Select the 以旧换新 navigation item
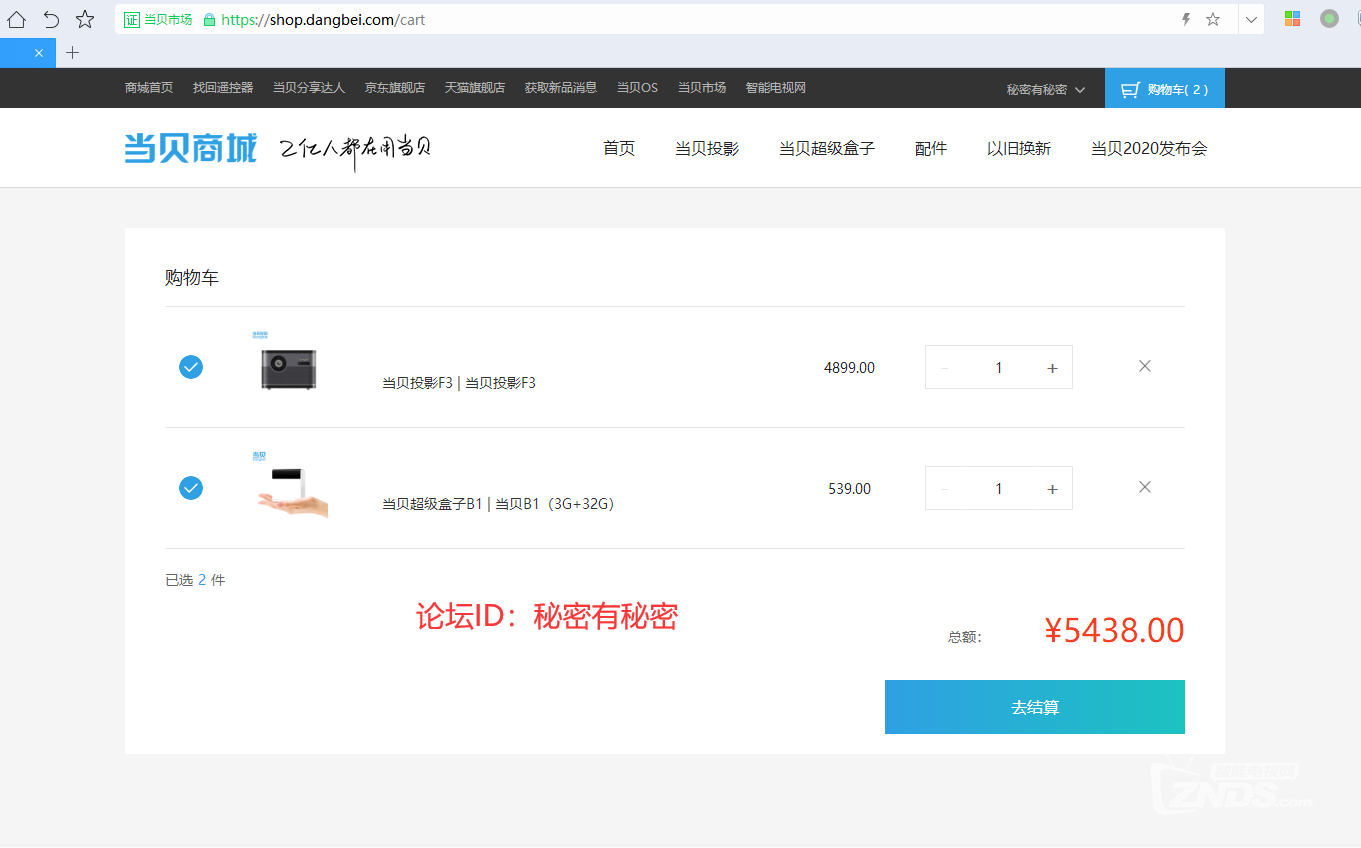1361x848 pixels. pyautogui.click(x=1019, y=148)
